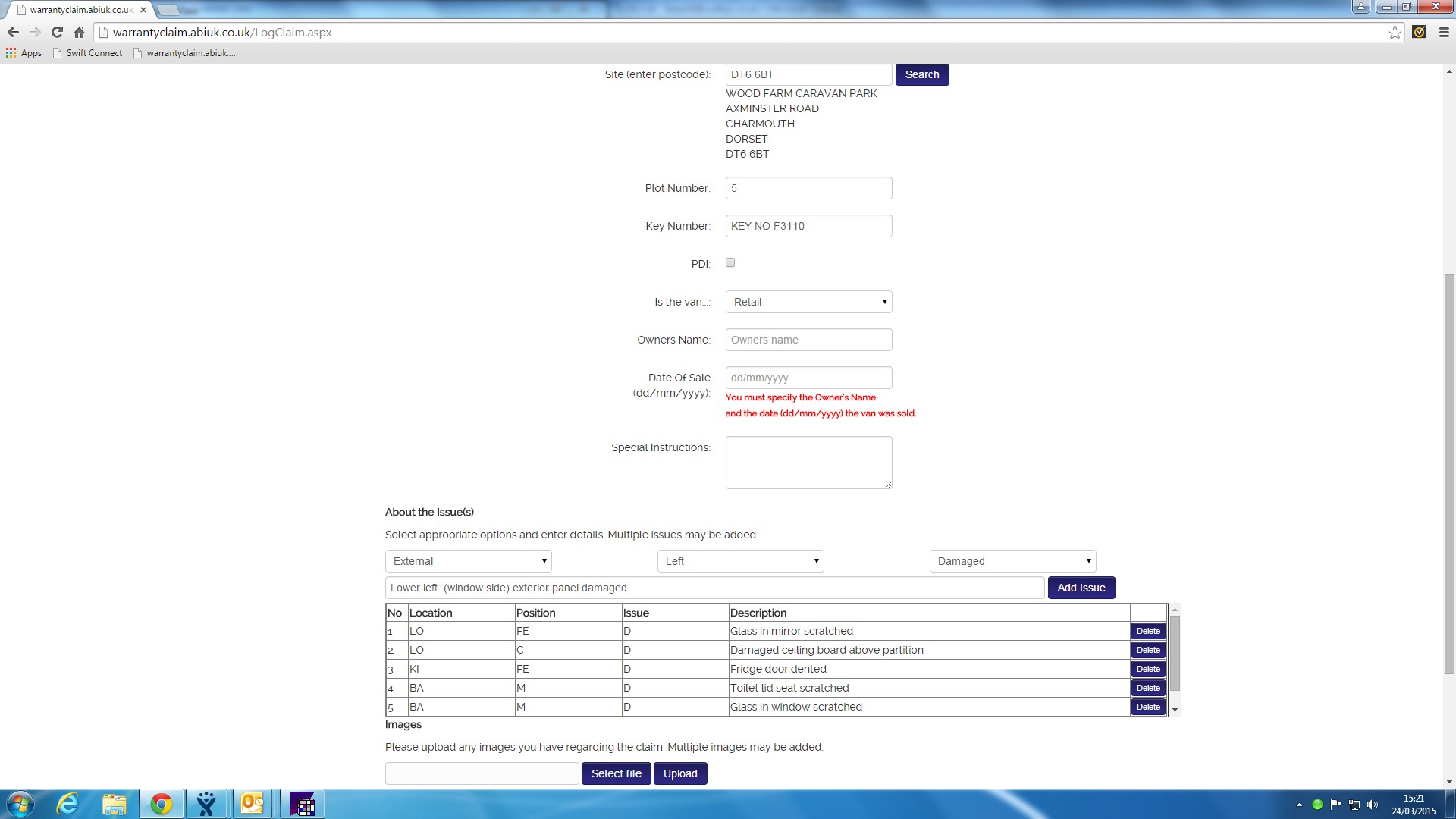The width and height of the screenshot is (1456, 819).
Task: Click into the Owners Name field
Action: [808, 340]
